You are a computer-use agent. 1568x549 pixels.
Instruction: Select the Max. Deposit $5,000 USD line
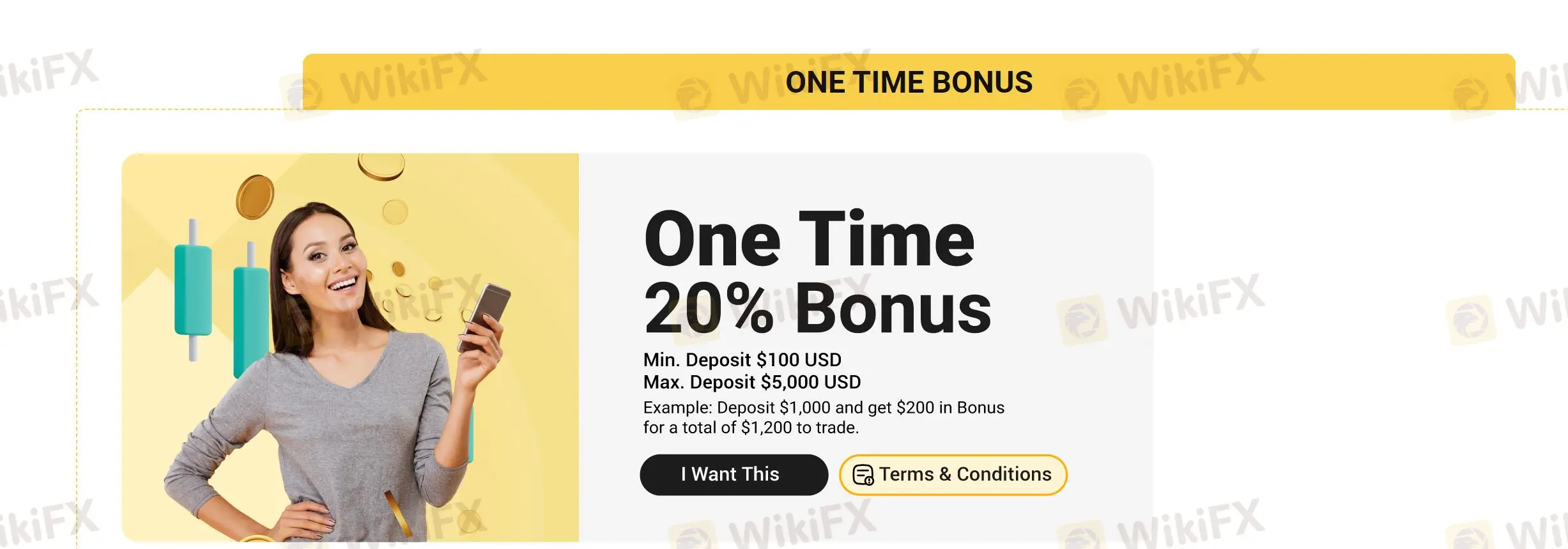[751, 382]
